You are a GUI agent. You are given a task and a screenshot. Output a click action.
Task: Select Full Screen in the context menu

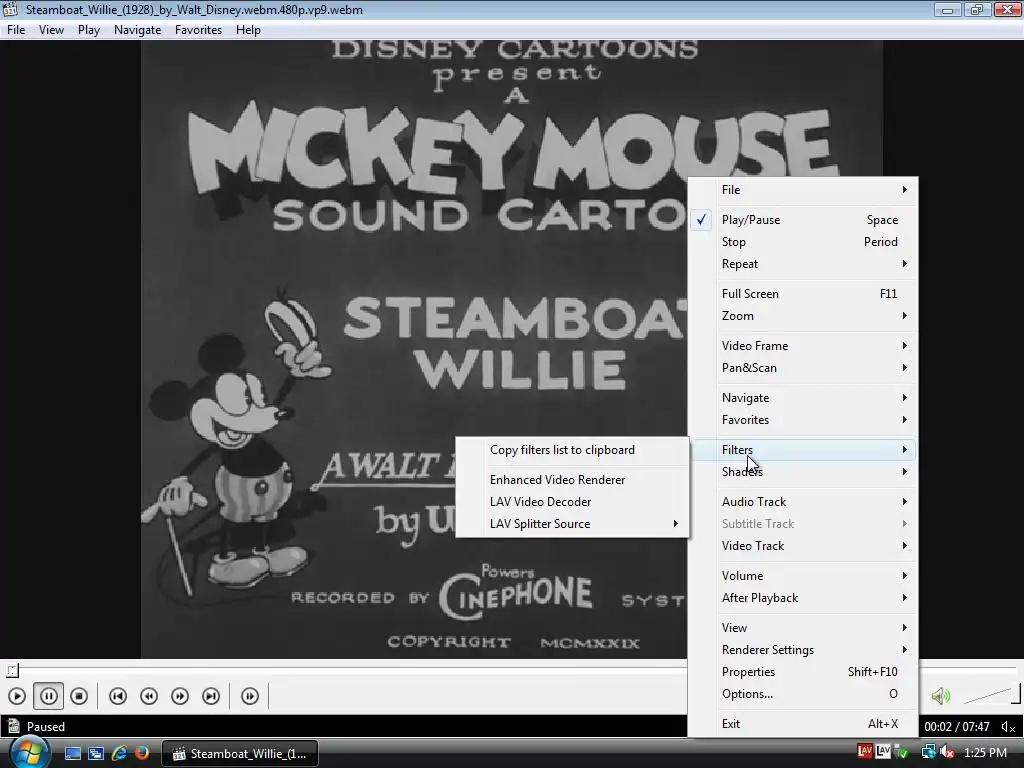point(803,294)
